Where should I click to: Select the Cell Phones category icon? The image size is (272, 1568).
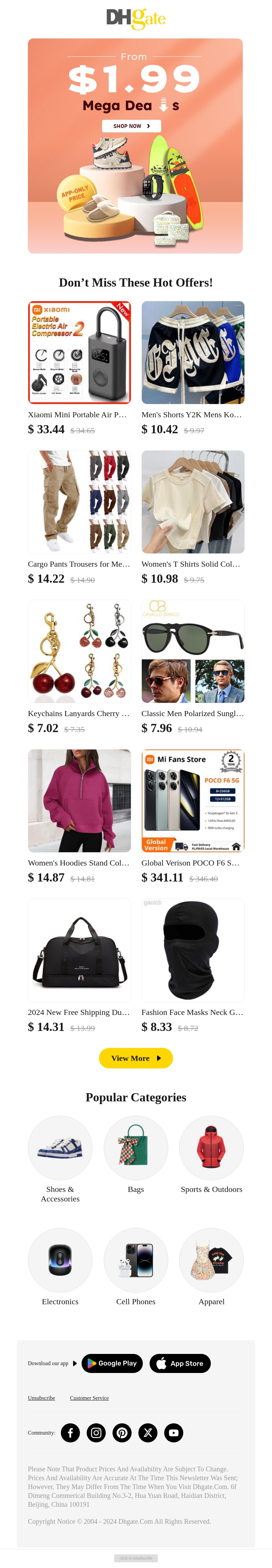click(x=136, y=1260)
